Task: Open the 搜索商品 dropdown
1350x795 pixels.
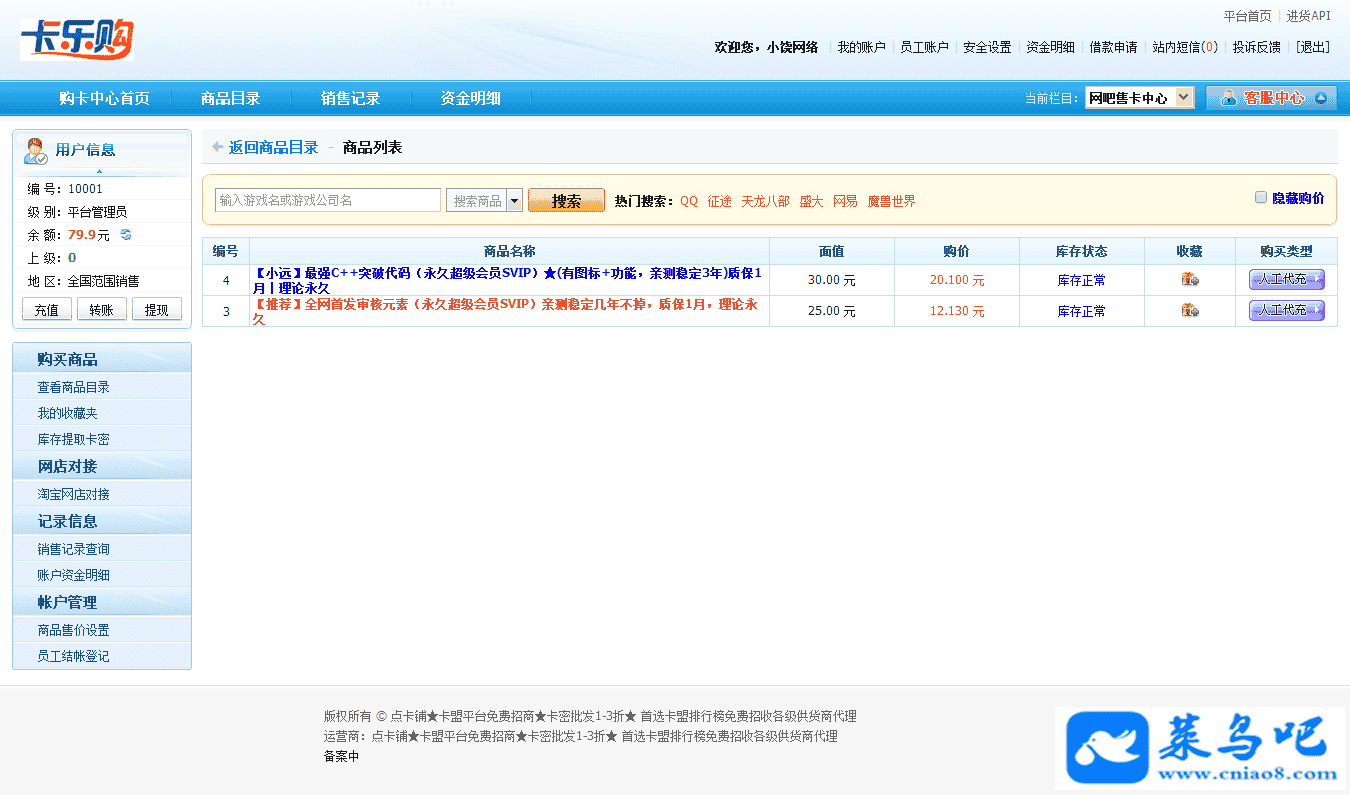Action: coord(514,200)
